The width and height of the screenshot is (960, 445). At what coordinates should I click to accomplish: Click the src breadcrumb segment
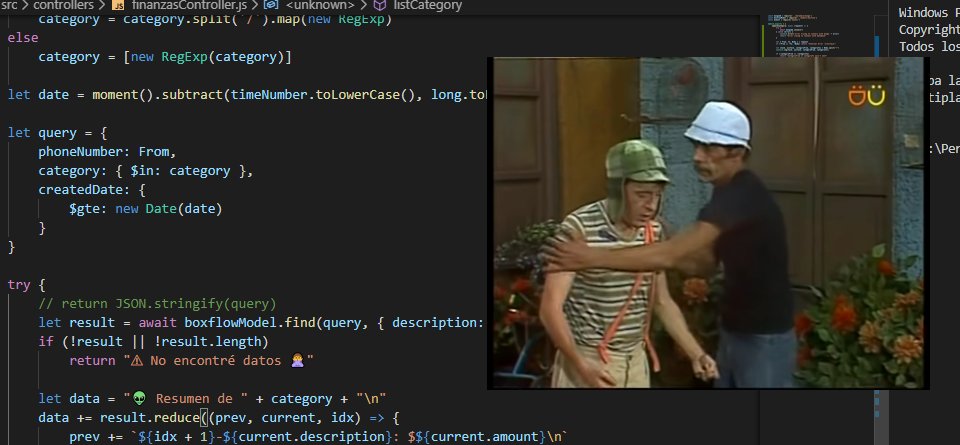[10, 6]
